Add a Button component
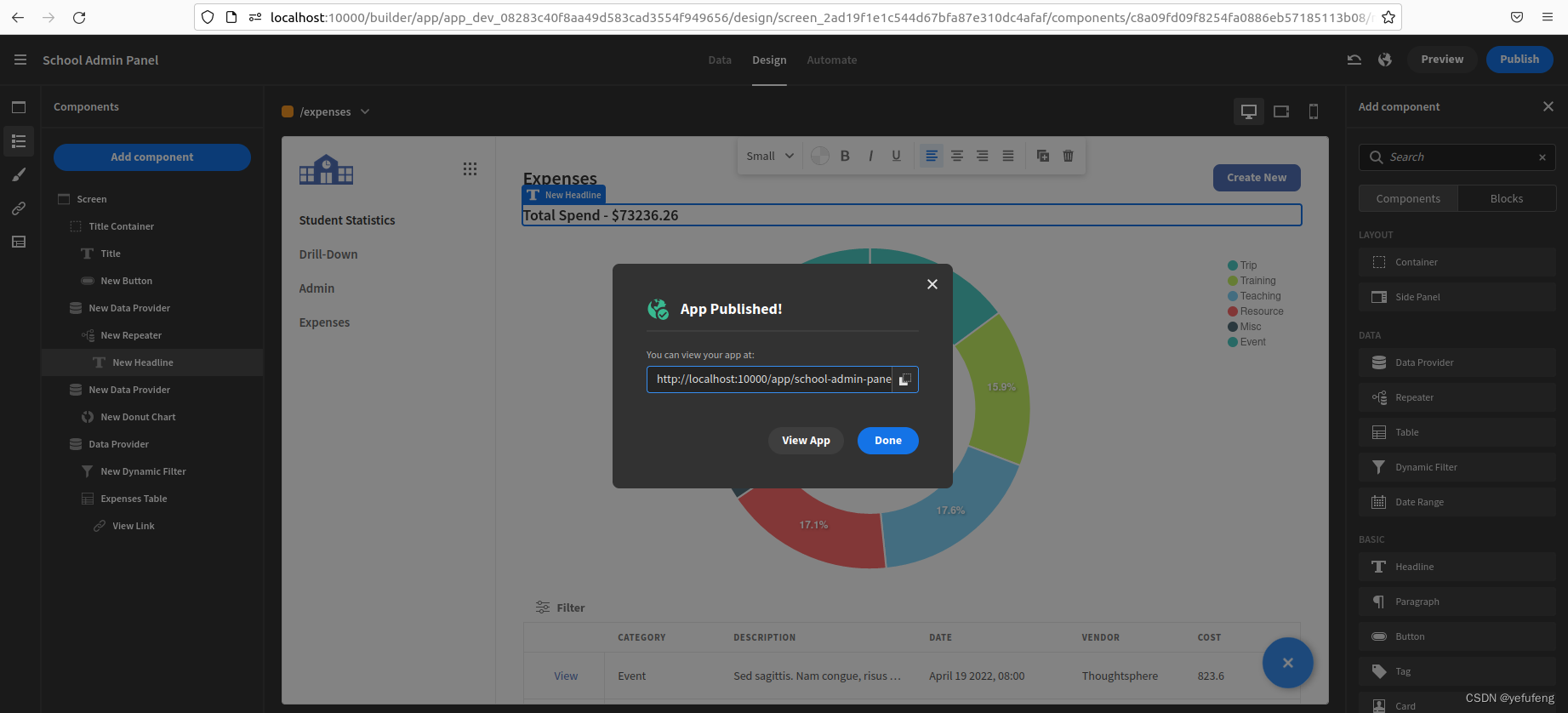This screenshot has width=1568, height=713. pyautogui.click(x=1457, y=636)
